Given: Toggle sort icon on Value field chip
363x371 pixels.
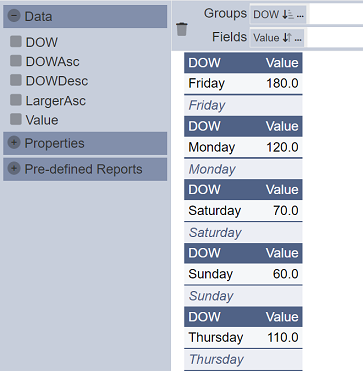Looking at the screenshot, I should (287, 38).
